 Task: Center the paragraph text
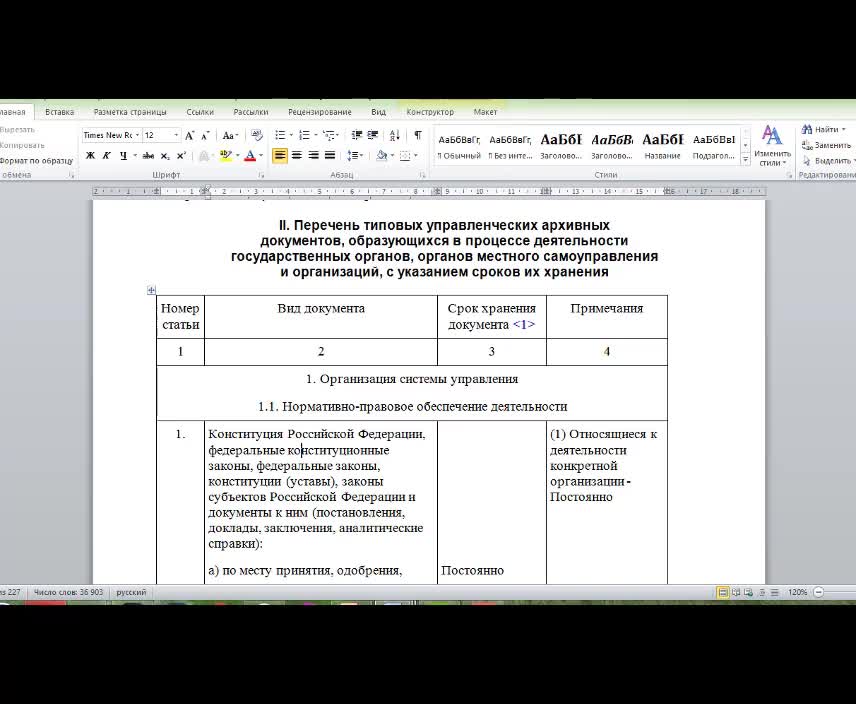click(296, 156)
